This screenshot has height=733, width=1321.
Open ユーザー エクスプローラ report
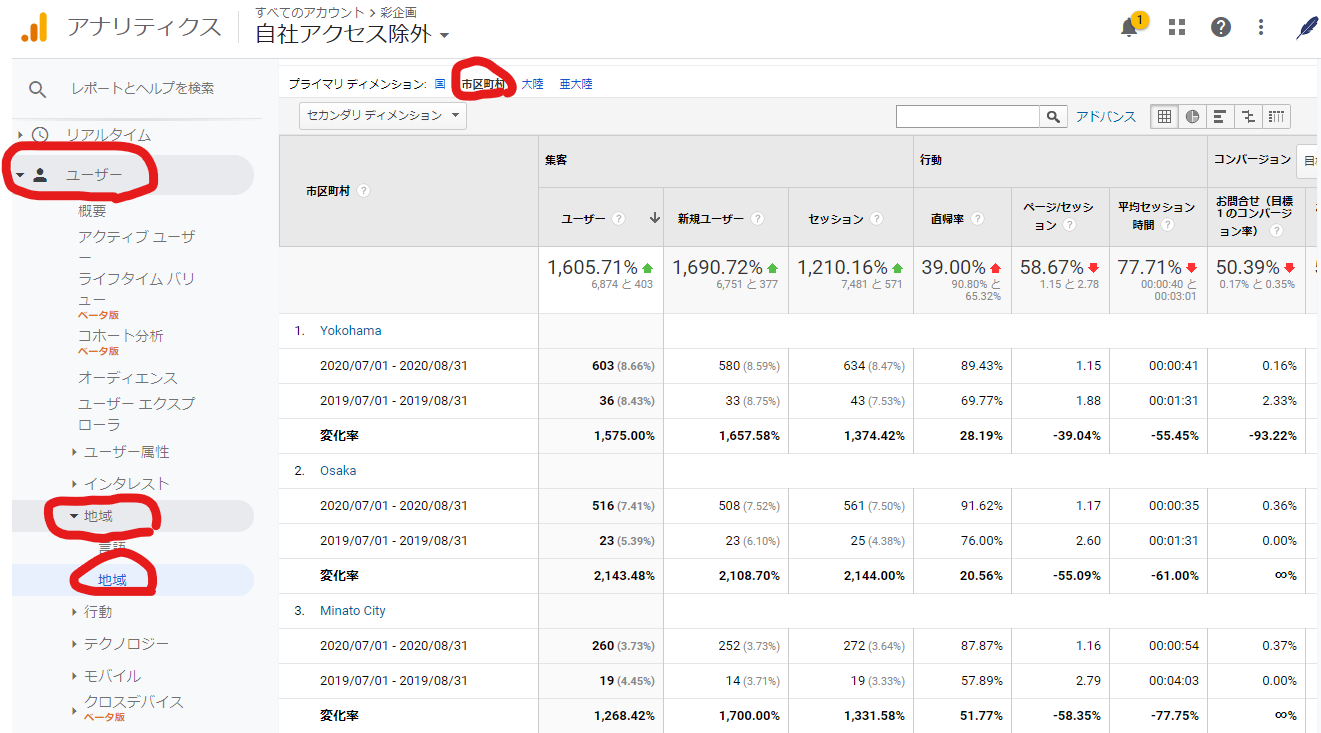pos(137,414)
